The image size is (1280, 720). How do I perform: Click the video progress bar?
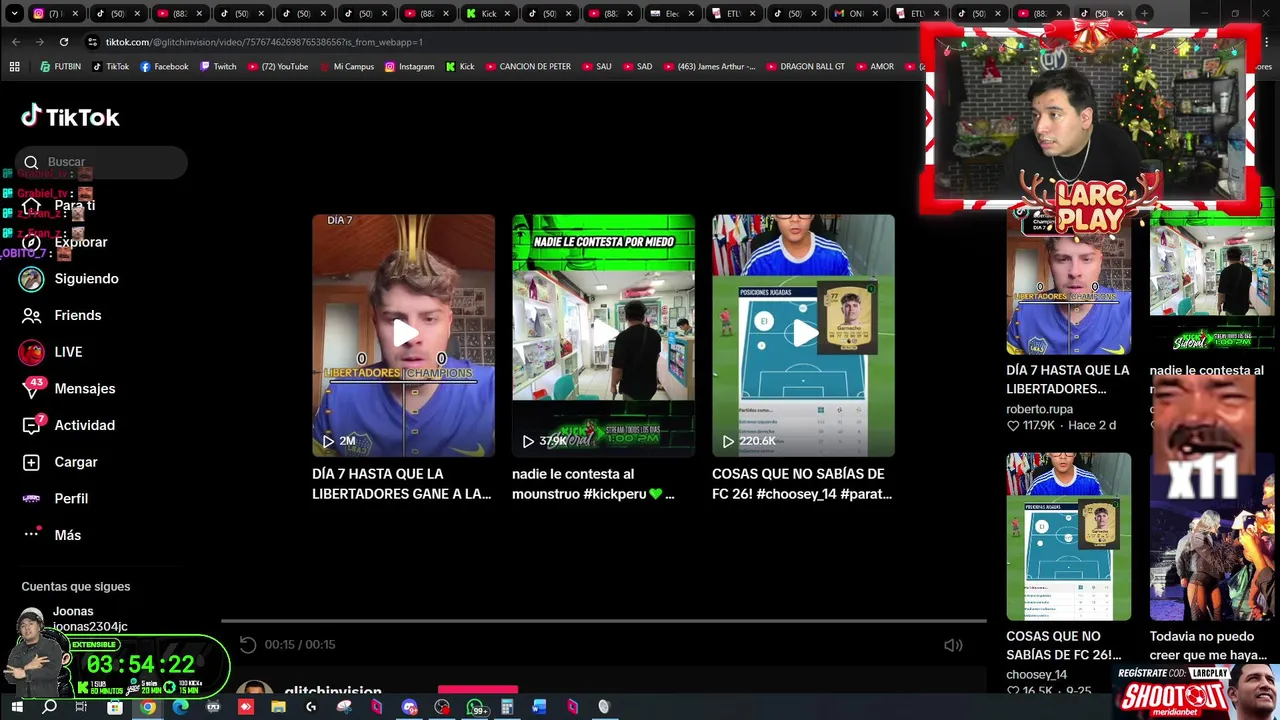(x=604, y=621)
